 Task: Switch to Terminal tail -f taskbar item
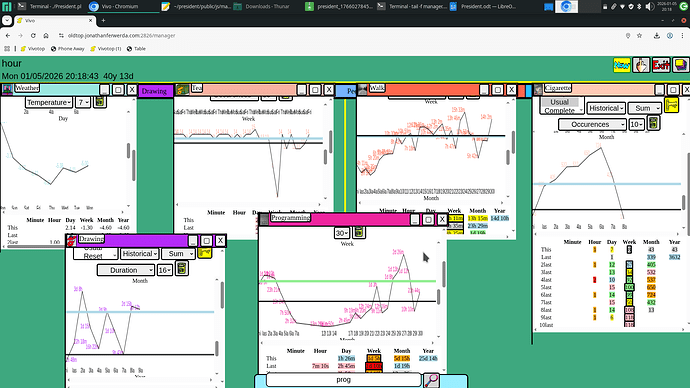412,7
